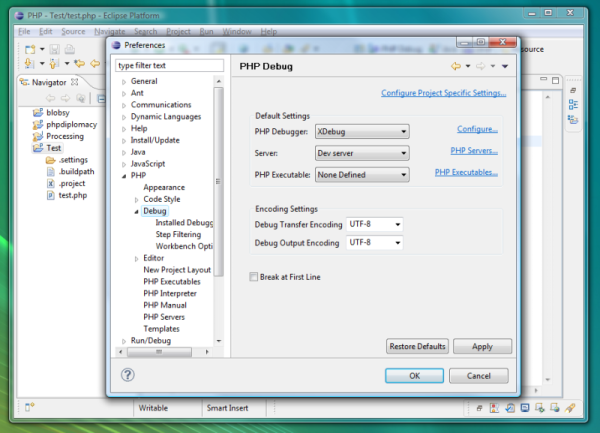Collapse the PHP preferences node

124,176
